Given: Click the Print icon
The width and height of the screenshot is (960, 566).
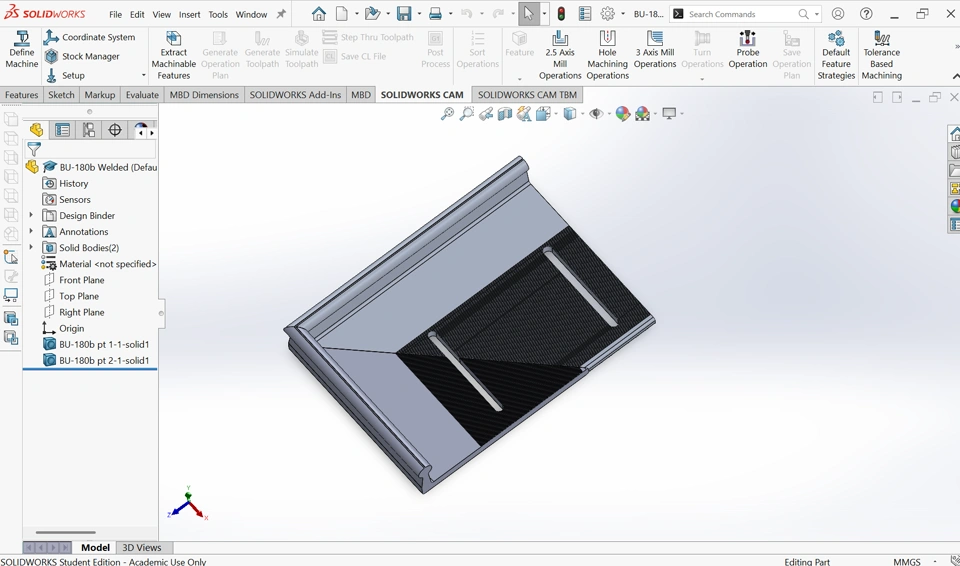Looking at the screenshot, I should [x=435, y=13].
